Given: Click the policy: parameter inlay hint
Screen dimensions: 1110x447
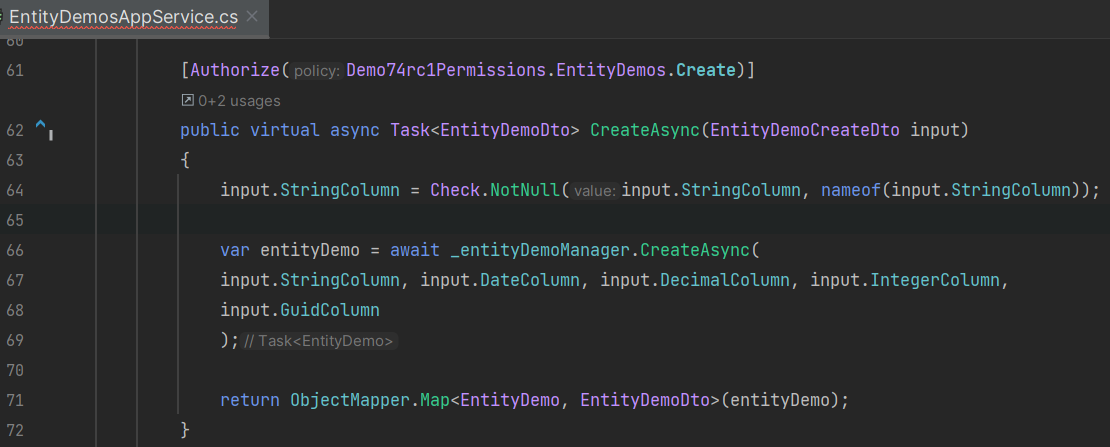Looking at the screenshot, I should tap(317, 71).
